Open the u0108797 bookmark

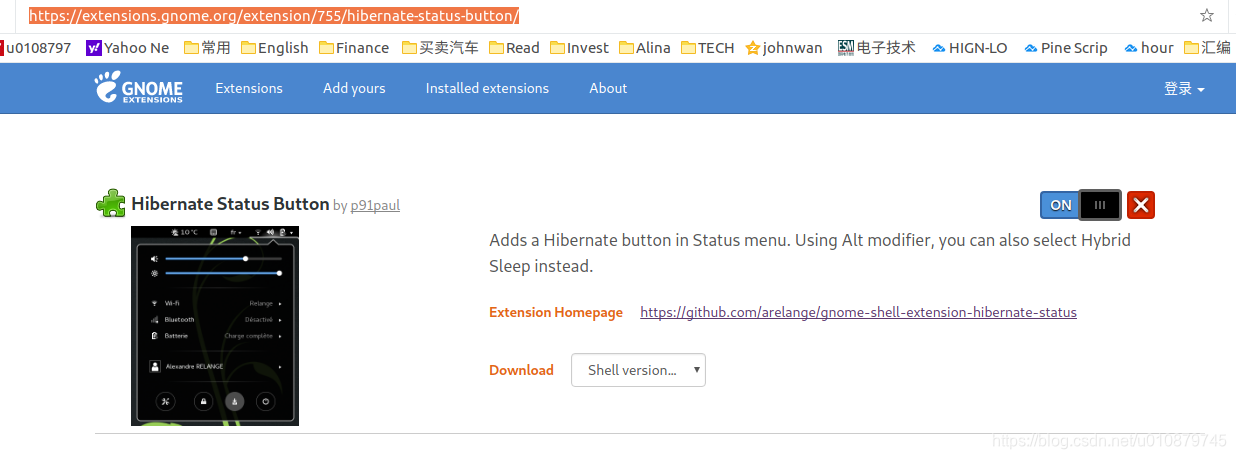(x=36, y=47)
